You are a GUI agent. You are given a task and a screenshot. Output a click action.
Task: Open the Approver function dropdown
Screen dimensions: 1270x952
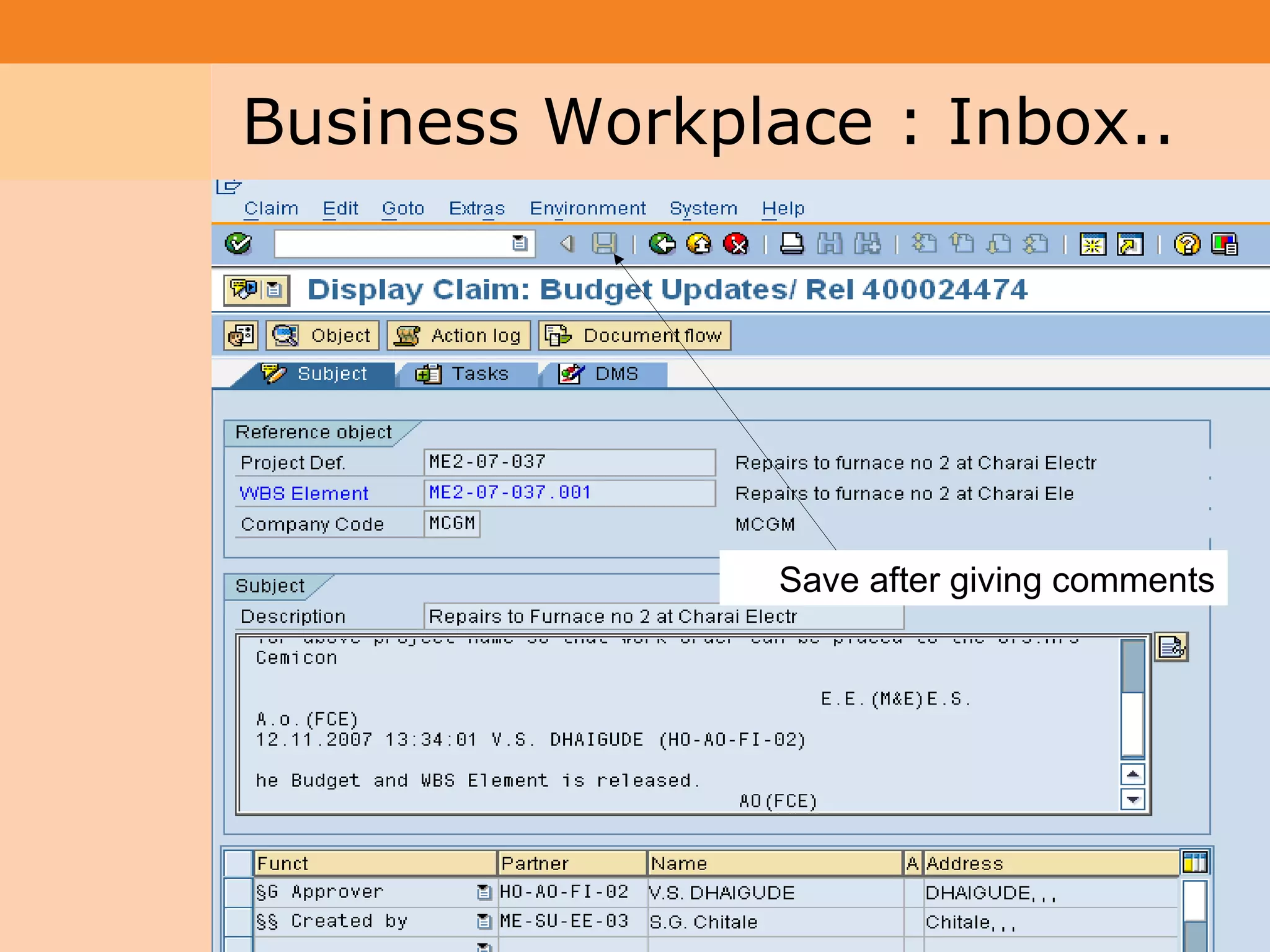484,892
